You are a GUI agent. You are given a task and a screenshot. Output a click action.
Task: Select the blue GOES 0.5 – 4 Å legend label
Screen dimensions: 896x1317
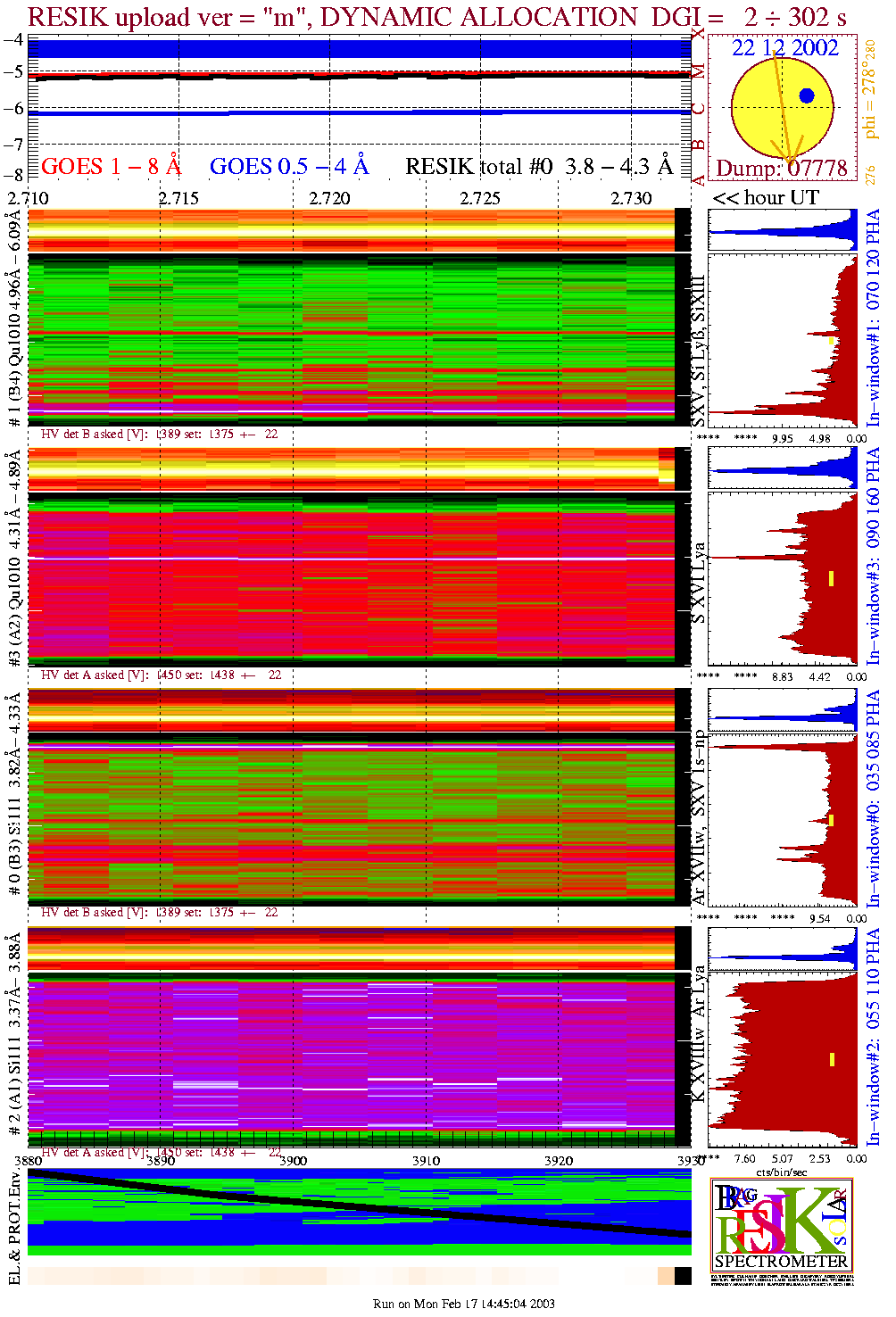(289, 167)
